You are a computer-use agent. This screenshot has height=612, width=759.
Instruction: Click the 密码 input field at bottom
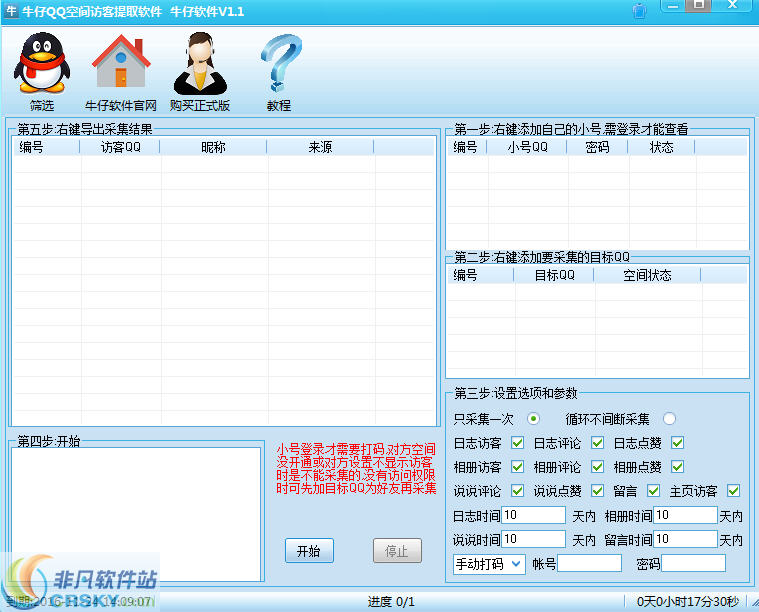(x=694, y=563)
